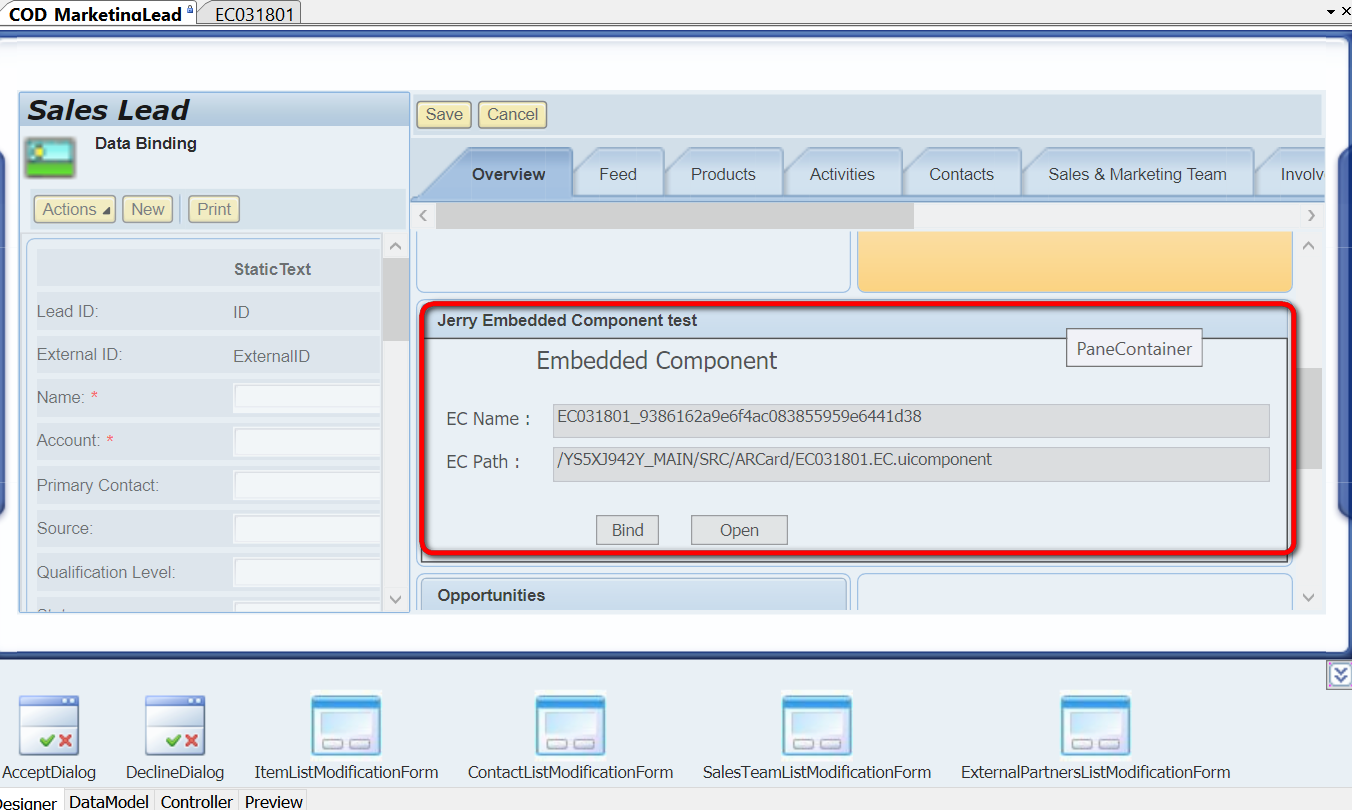This screenshot has height=810, width=1352.
Task: Switch to the Designer view tab
Action: coord(28,802)
